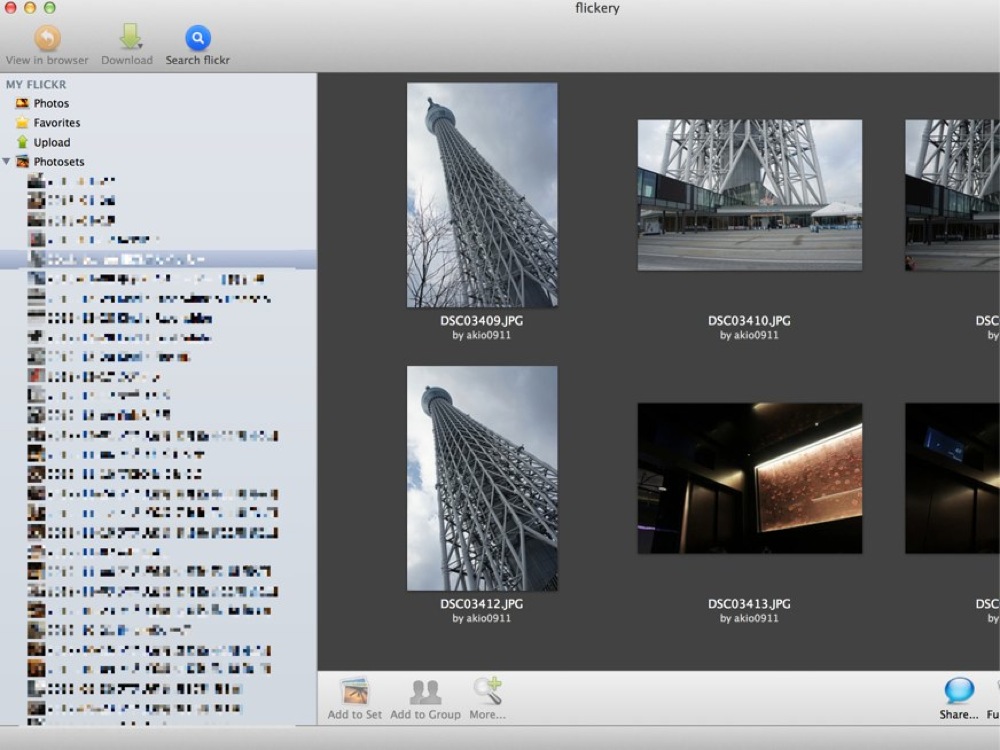Click the View in browser toolbar icon

47,38
